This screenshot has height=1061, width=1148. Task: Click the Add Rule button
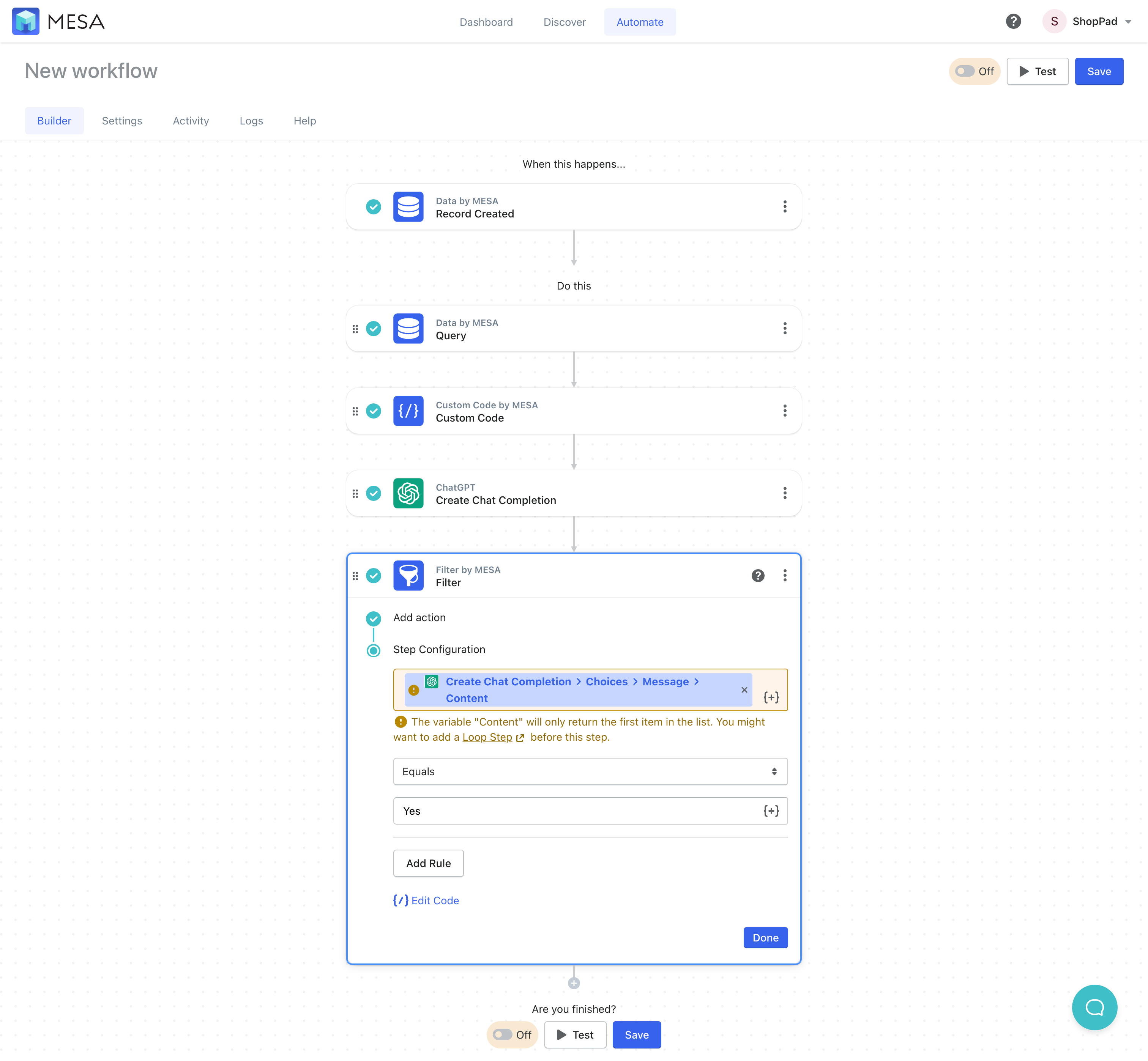tap(429, 863)
